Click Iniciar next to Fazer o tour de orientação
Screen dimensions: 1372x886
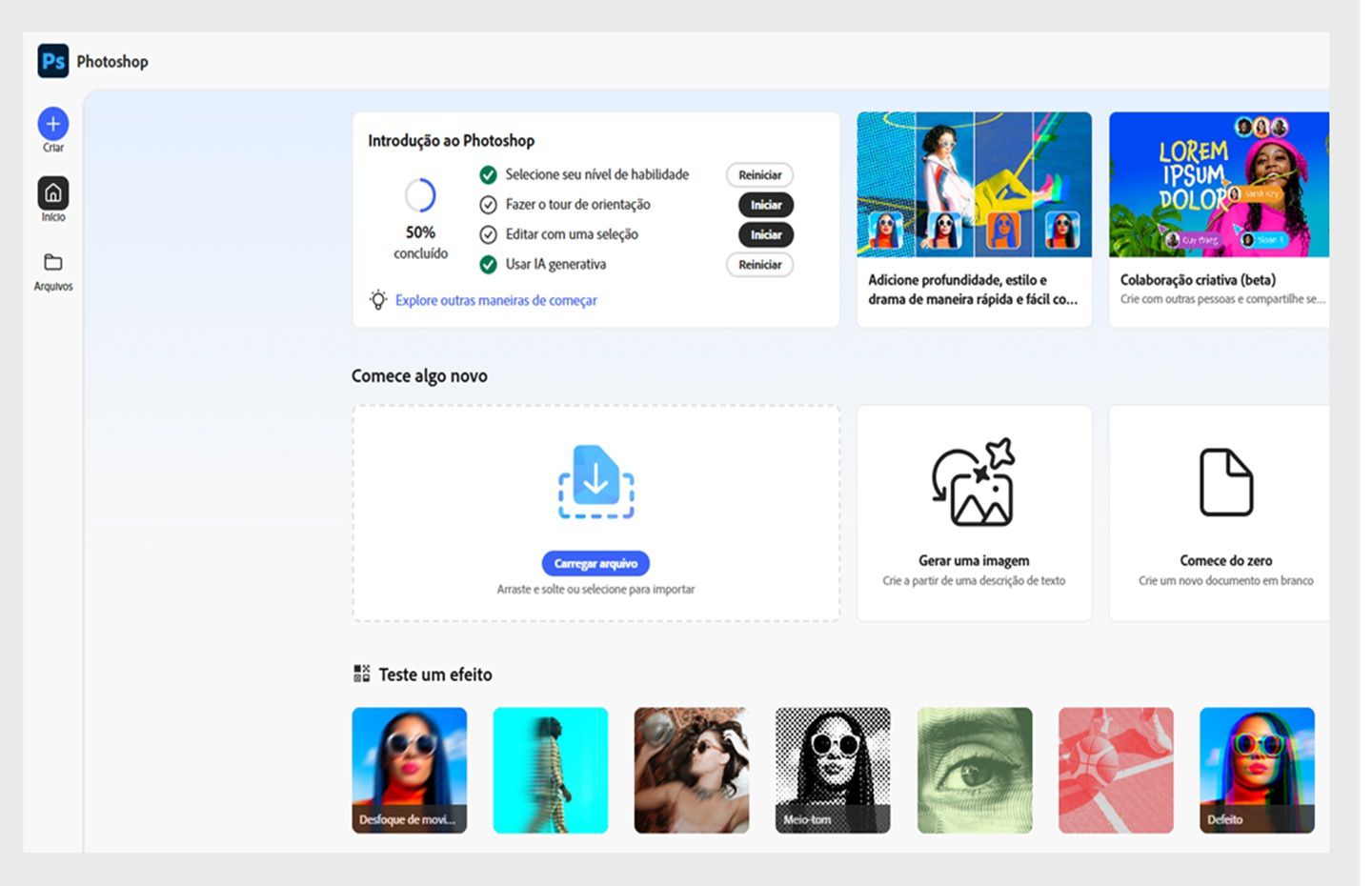coord(765,205)
